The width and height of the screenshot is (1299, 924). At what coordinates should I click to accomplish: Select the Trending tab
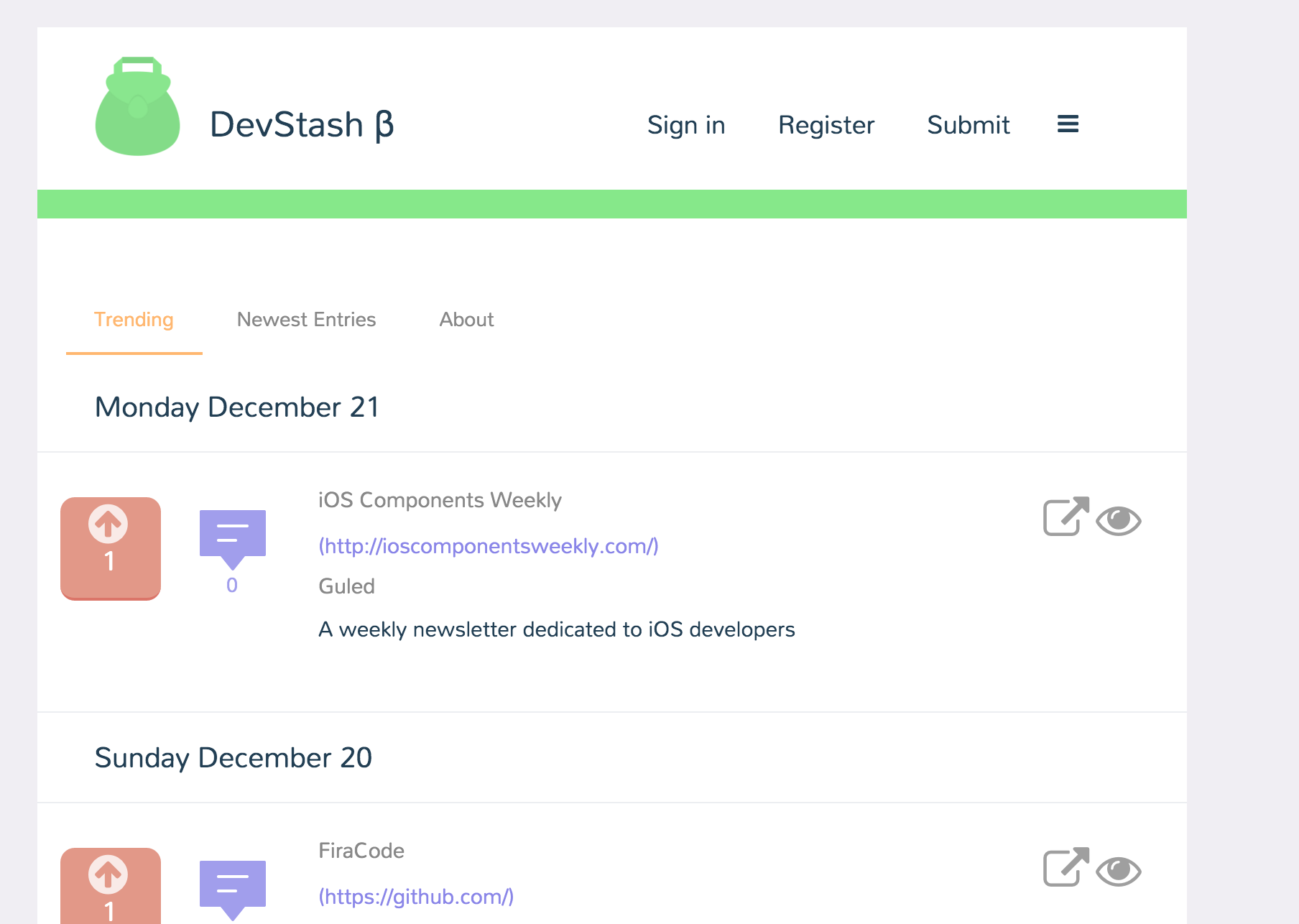(x=134, y=319)
